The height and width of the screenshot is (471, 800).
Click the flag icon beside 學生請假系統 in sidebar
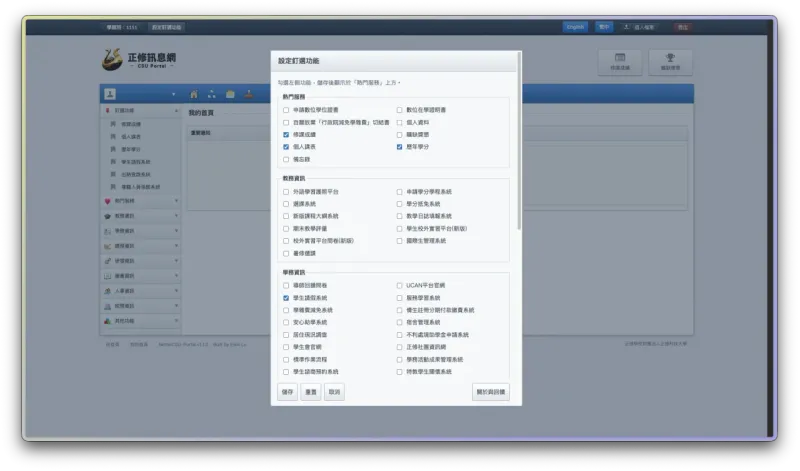113,161
